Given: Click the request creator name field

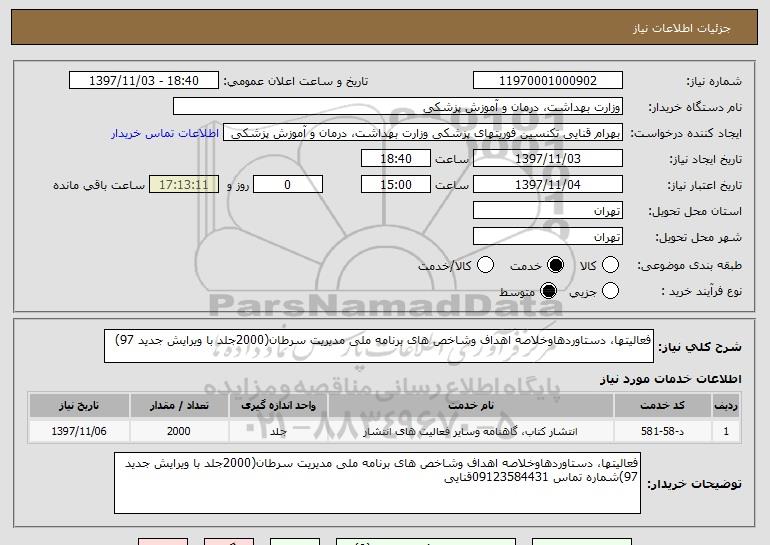Looking at the screenshot, I should [423, 133].
